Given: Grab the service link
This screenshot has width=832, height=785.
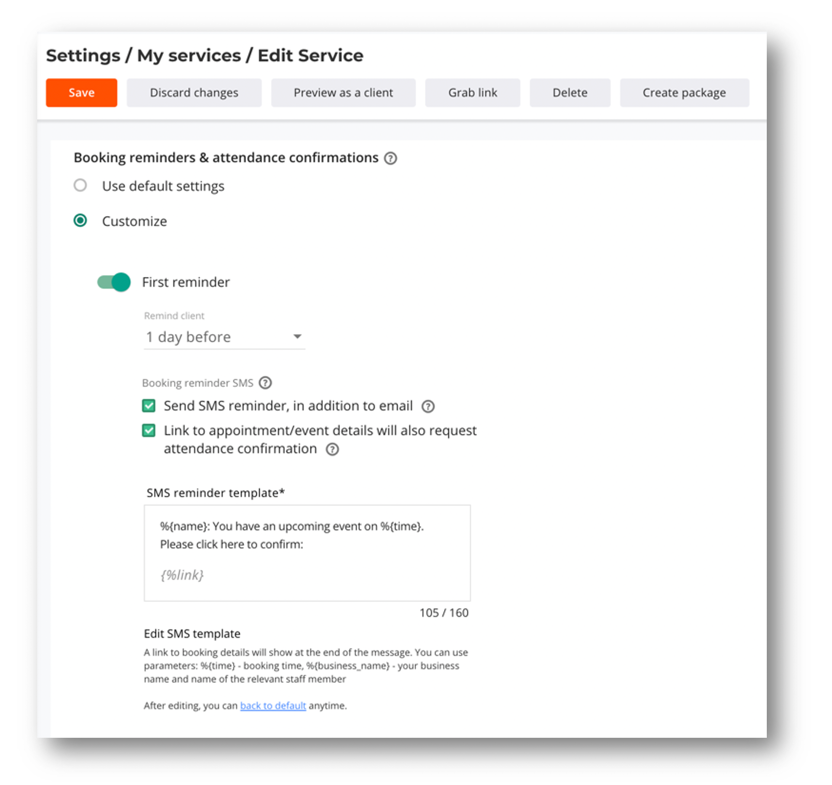Looking at the screenshot, I should point(472,92).
